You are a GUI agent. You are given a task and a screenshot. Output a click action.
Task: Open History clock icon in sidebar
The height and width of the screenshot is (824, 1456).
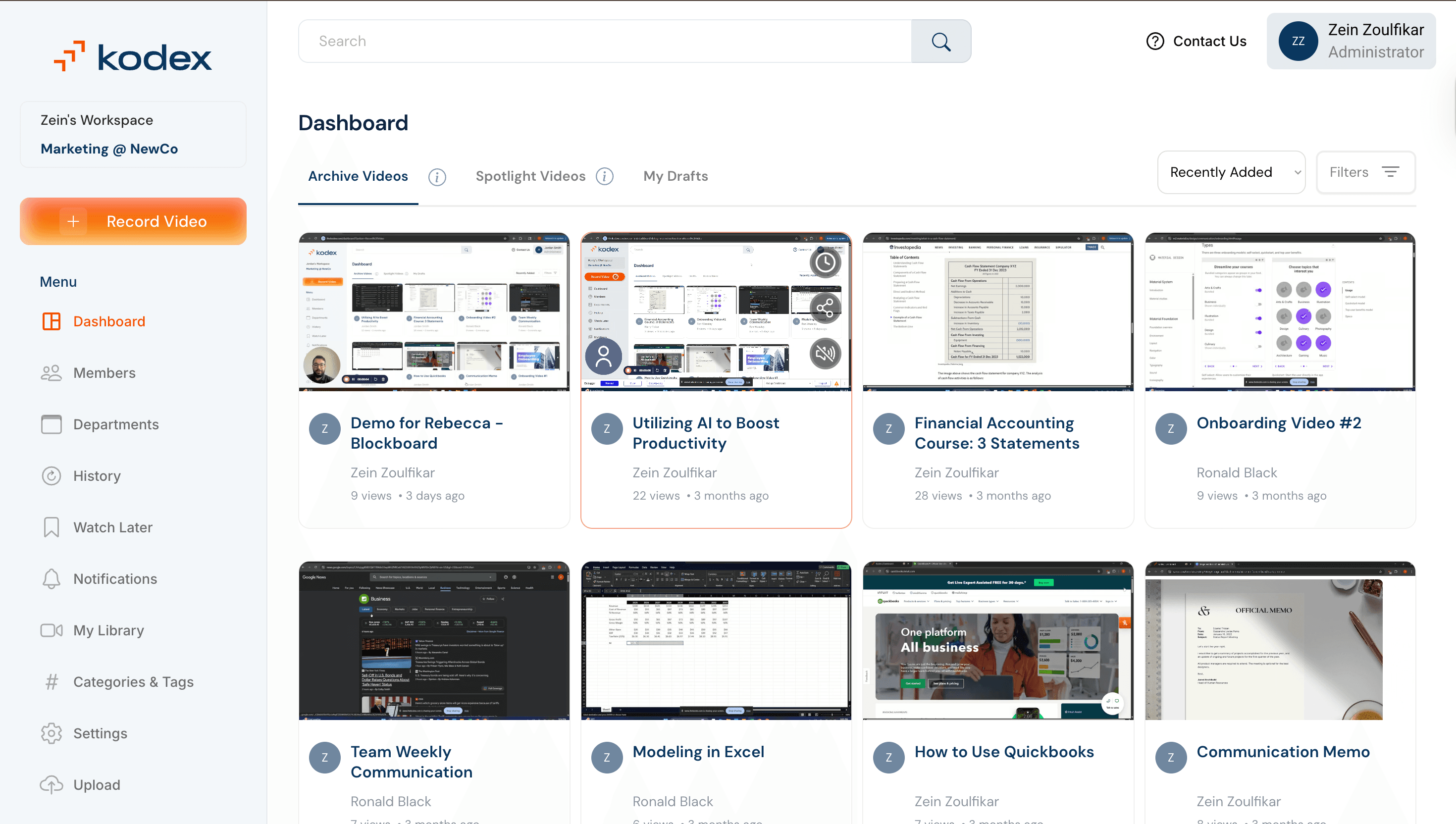51,476
